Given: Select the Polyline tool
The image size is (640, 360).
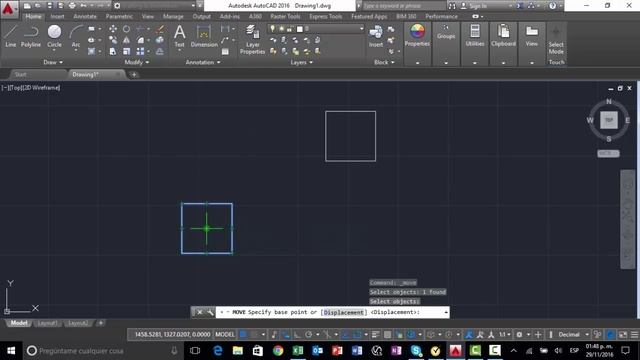Looking at the screenshot, I should point(31,36).
